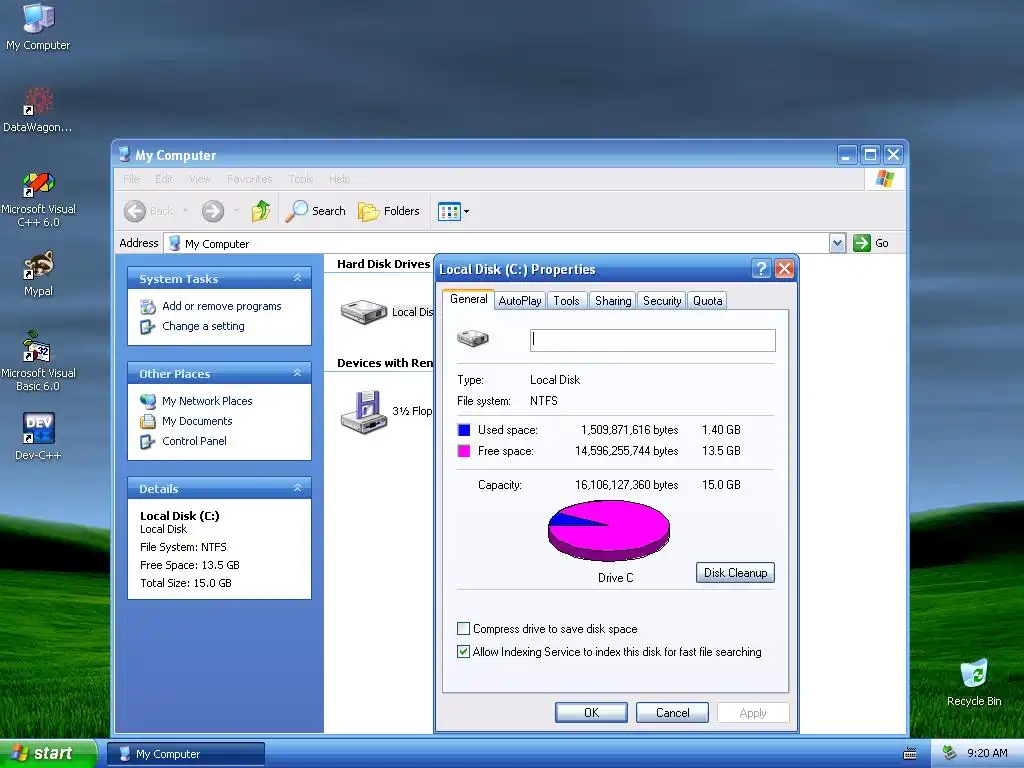The height and width of the screenshot is (768, 1024).
Task: Open the Forward history dropdown arrow
Action: coord(236,211)
